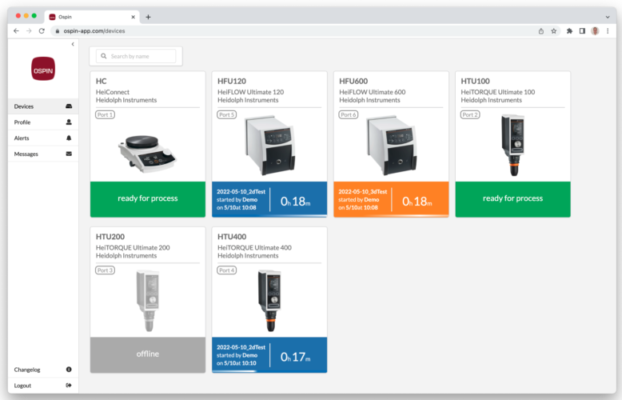Image resolution: width=622 pixels, height=400 pixels.
Task: Bookmark this page with the star
Action: (x=554, y=31)
